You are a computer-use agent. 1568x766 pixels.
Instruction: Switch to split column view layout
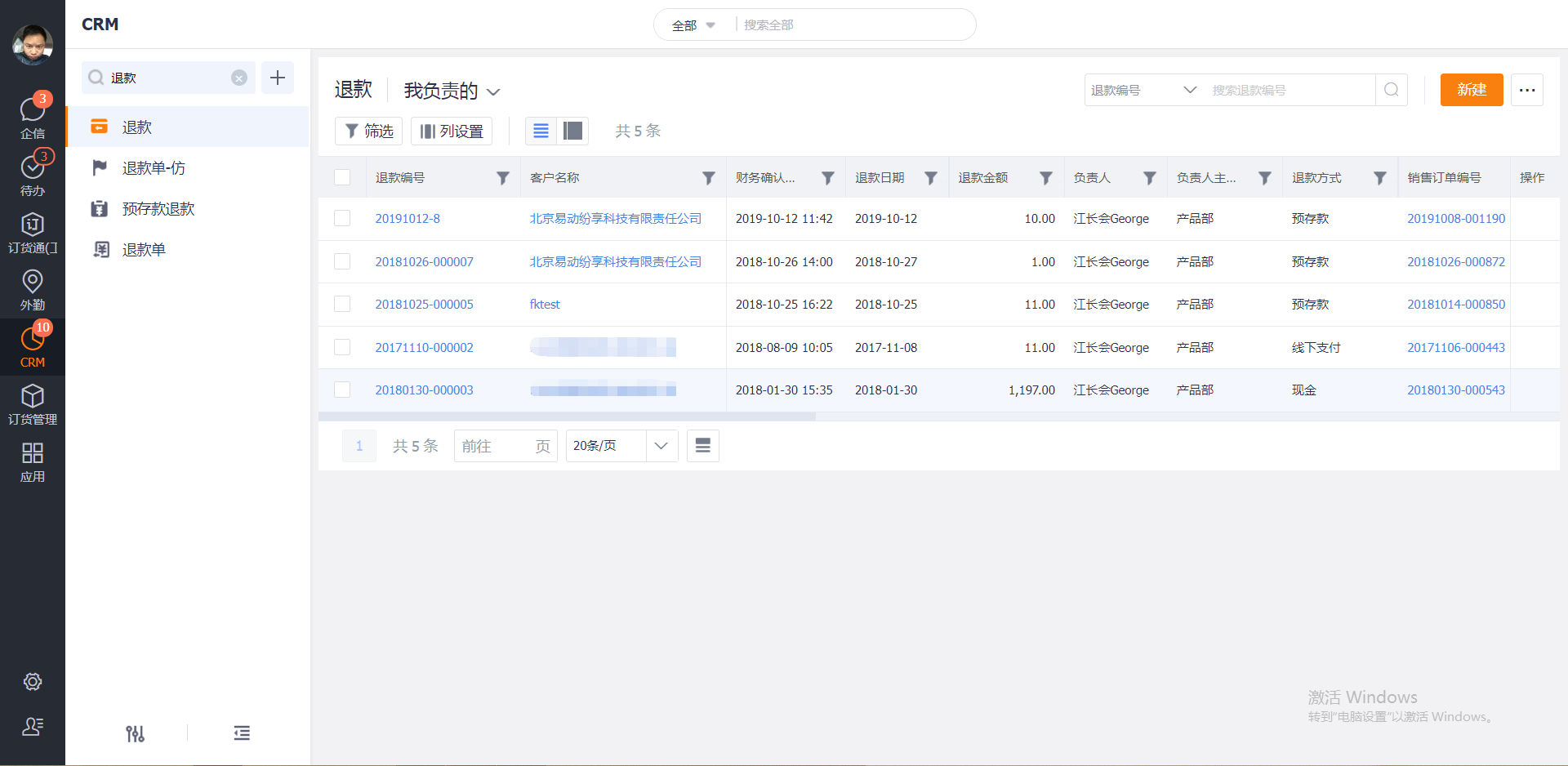coord(573,131)
